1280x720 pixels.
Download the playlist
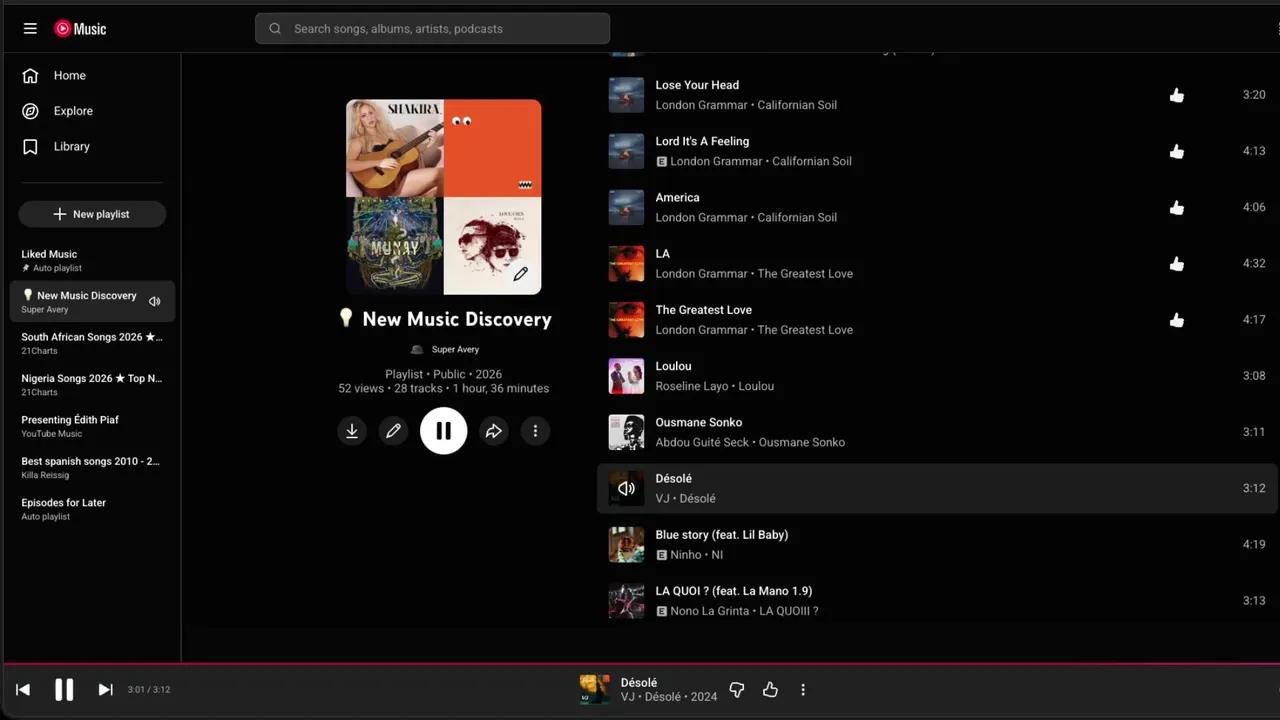coord(352,431)
